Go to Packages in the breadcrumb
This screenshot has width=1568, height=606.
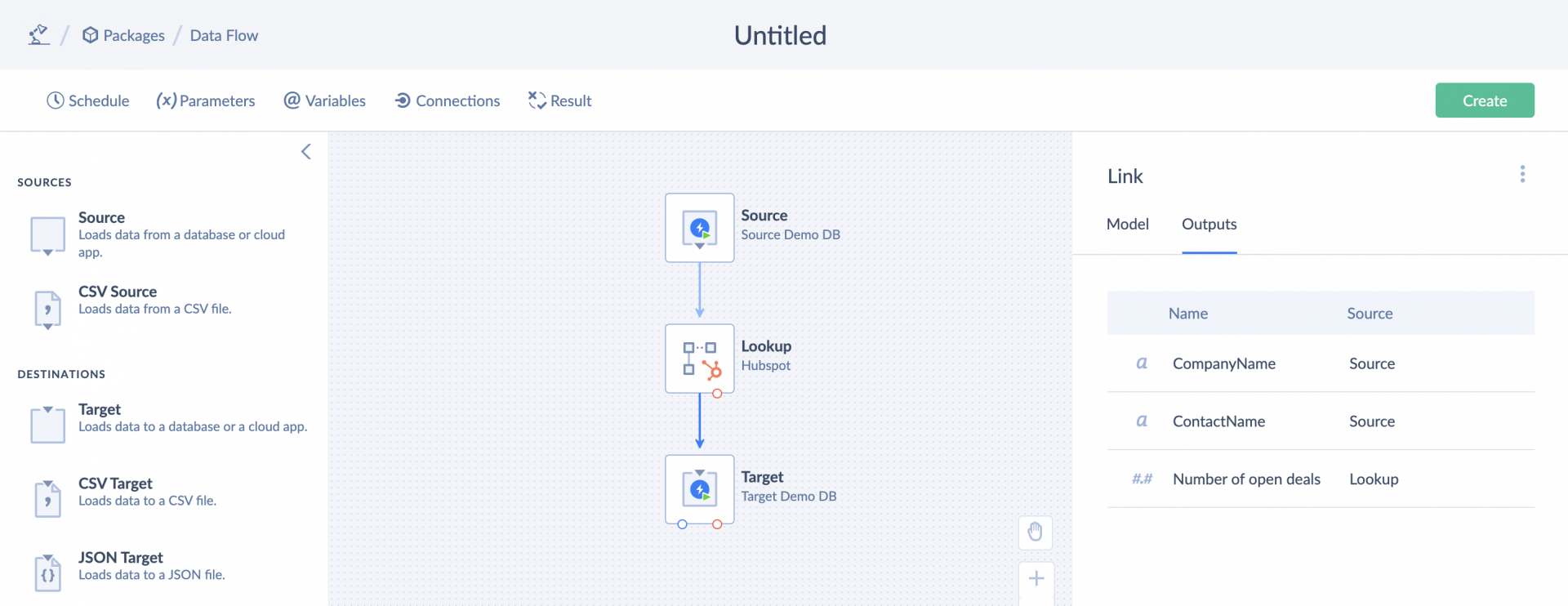click(124, 35)
